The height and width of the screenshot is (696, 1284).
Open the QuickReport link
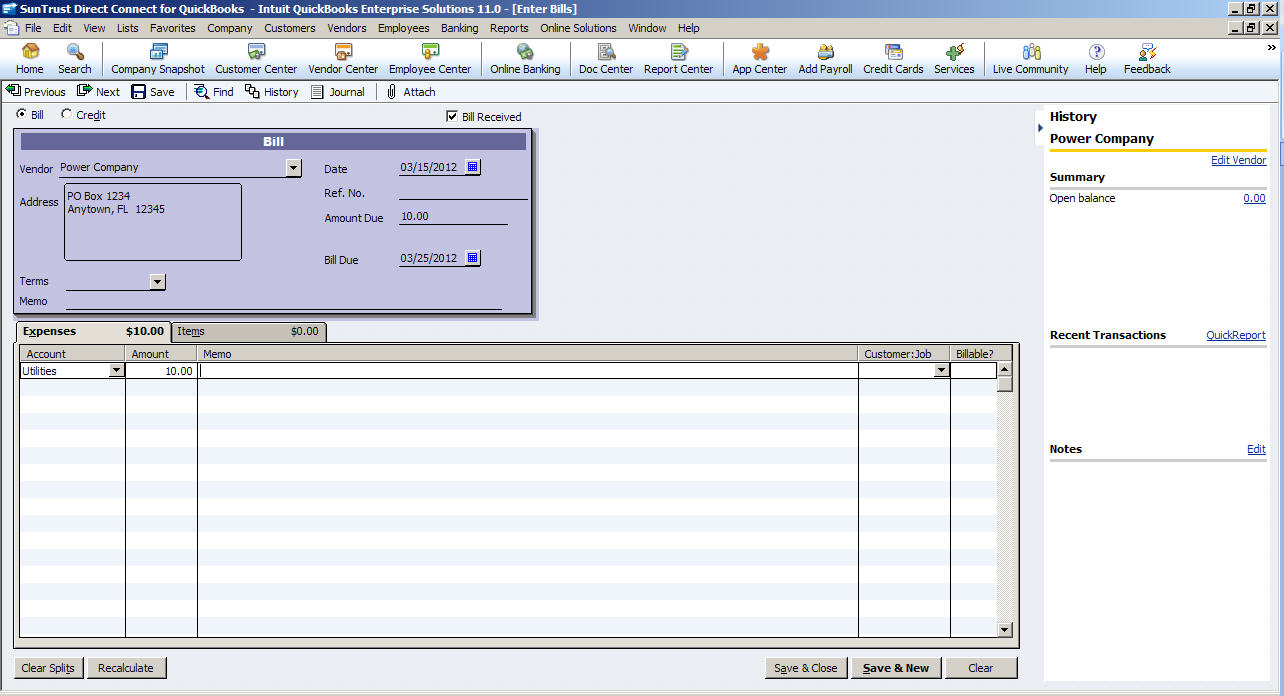(1236, 335)
